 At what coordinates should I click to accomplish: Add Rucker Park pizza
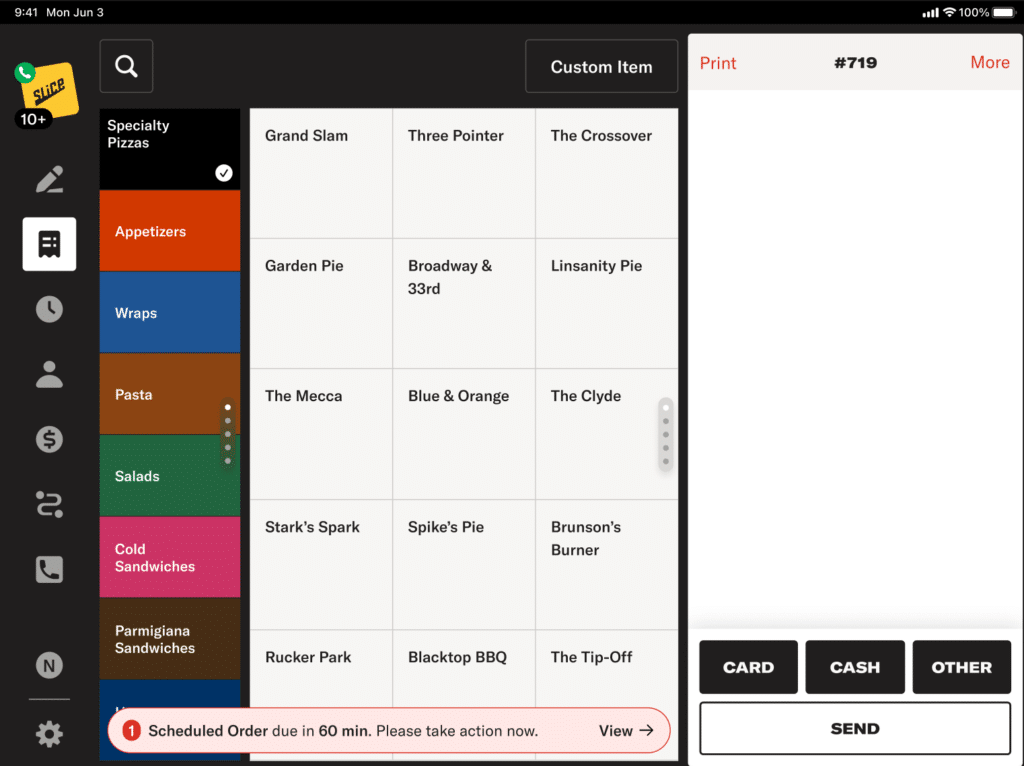click(x=321, y=668)
